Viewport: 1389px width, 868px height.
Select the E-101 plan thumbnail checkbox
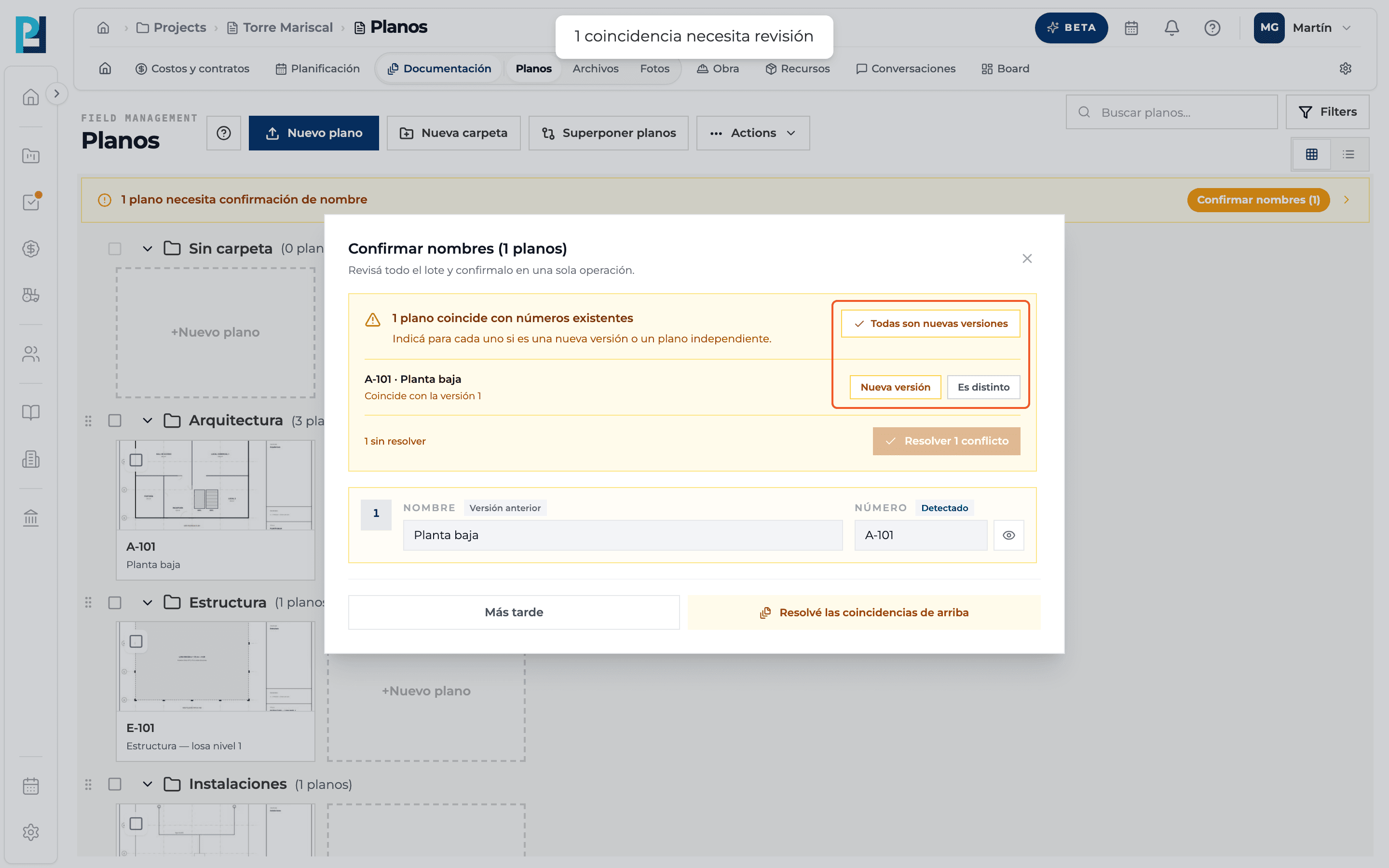(x=136, y=641)
